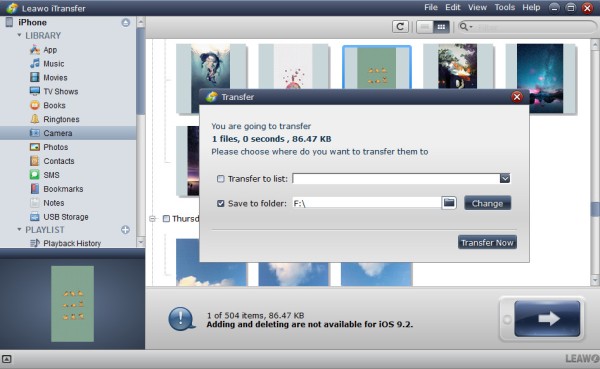Uncheck the Save to folder checkbox
This screenshot has height=369, width=600.
[221, 203]
